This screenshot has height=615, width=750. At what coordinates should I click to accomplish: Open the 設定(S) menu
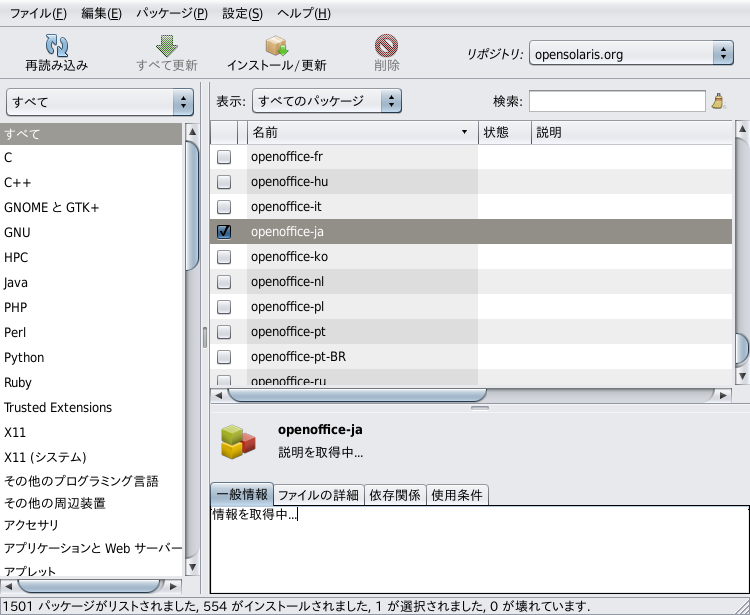click(243, 13)
